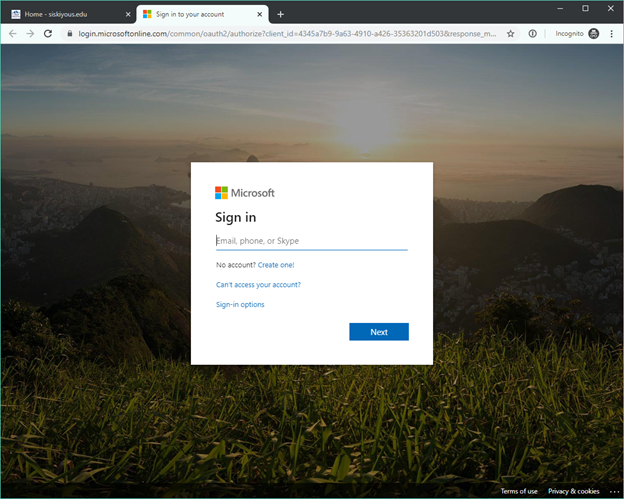Click the Next button
This screenshot has width=624, height=499.
coord(379,332)
